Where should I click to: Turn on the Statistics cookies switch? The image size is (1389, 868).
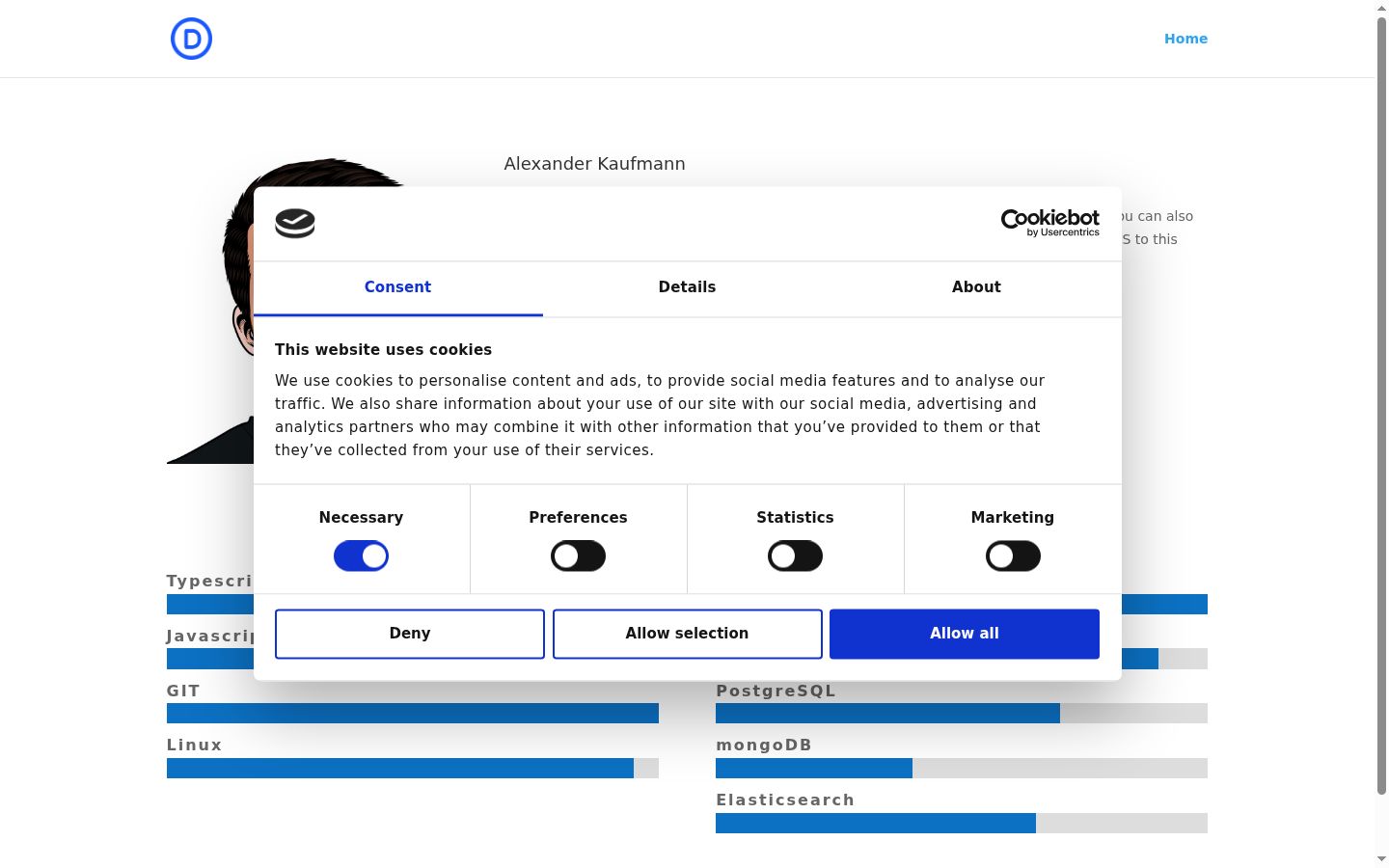[x=795, y=556]
